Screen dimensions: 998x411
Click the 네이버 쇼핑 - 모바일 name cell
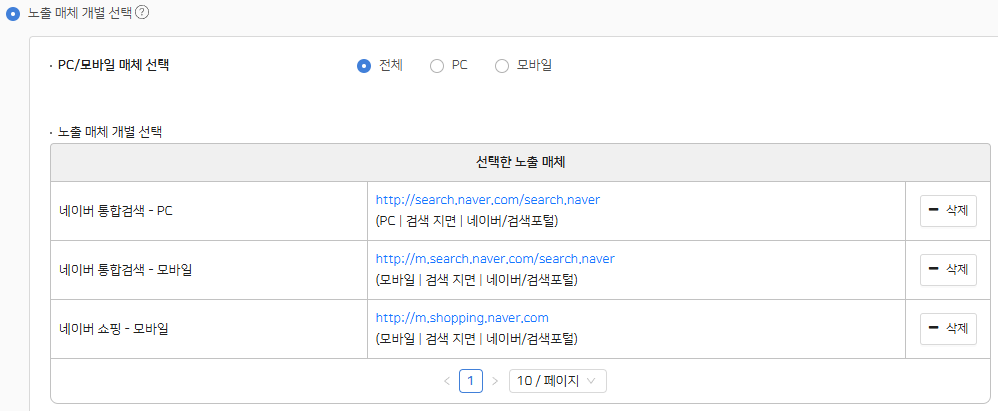point(114,328)
